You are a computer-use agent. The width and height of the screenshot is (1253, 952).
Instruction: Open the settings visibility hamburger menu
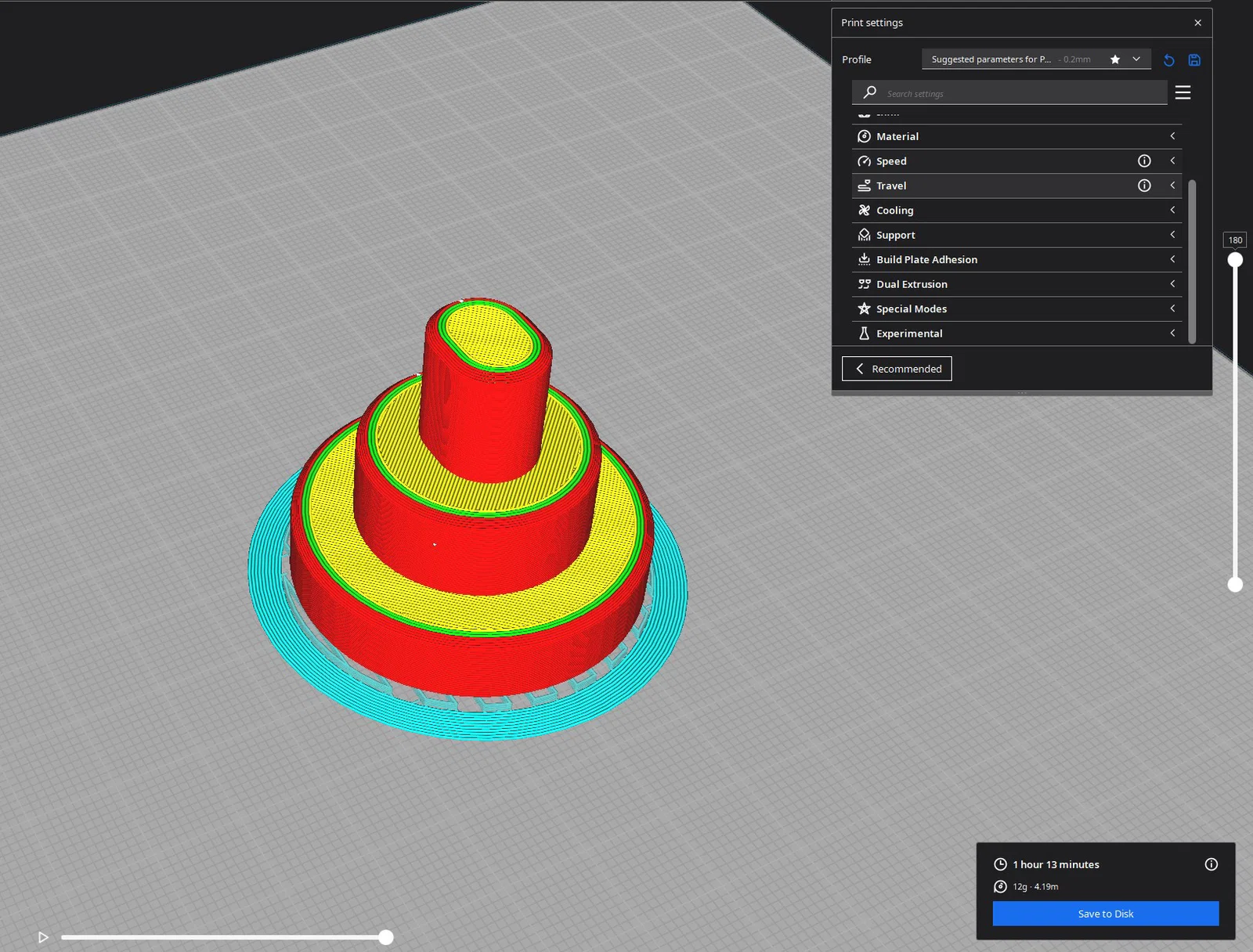pos(1183,92)
